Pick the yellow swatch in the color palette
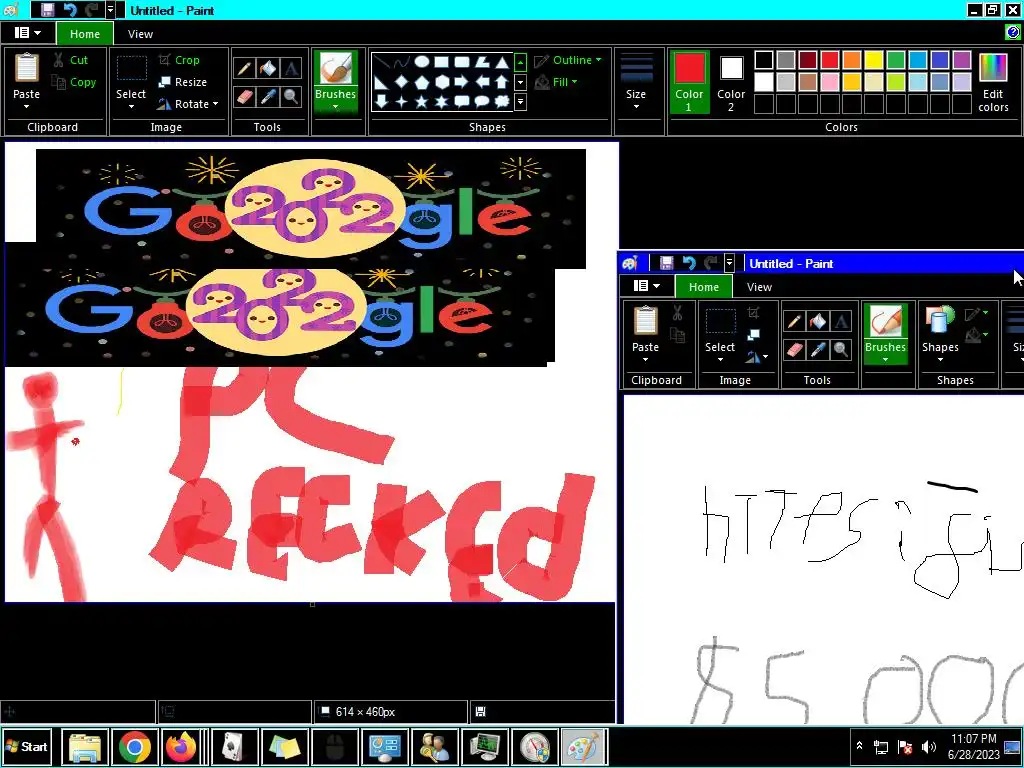Screen dimensions: 1024x768 (x=874, y=60)
